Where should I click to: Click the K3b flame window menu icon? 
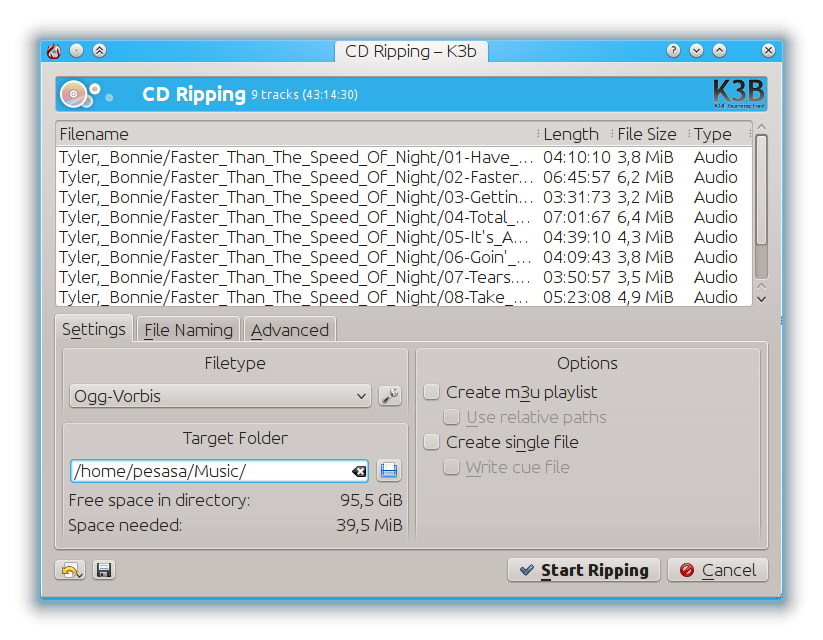(x=54, y=51)
